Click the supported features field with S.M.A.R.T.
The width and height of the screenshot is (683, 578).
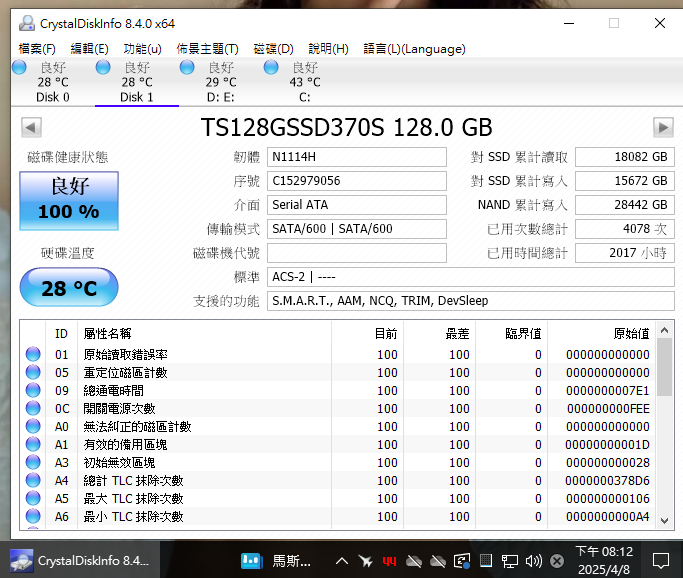point(471,301)
